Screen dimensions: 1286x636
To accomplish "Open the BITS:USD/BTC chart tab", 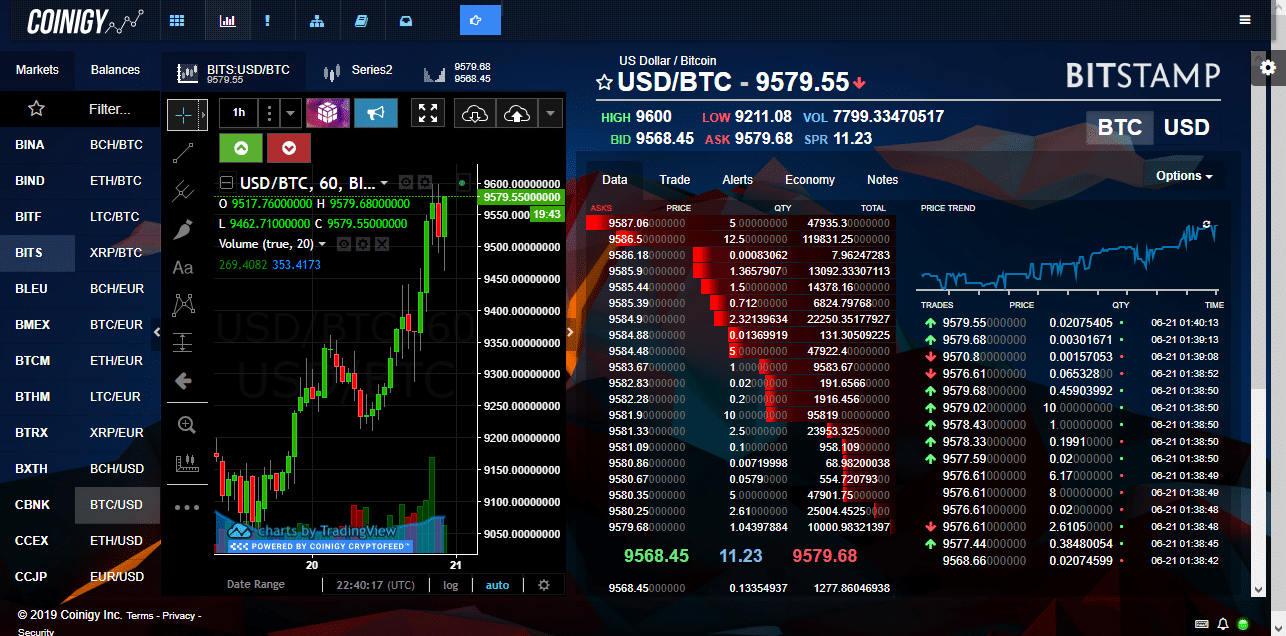I will [235, 72].
